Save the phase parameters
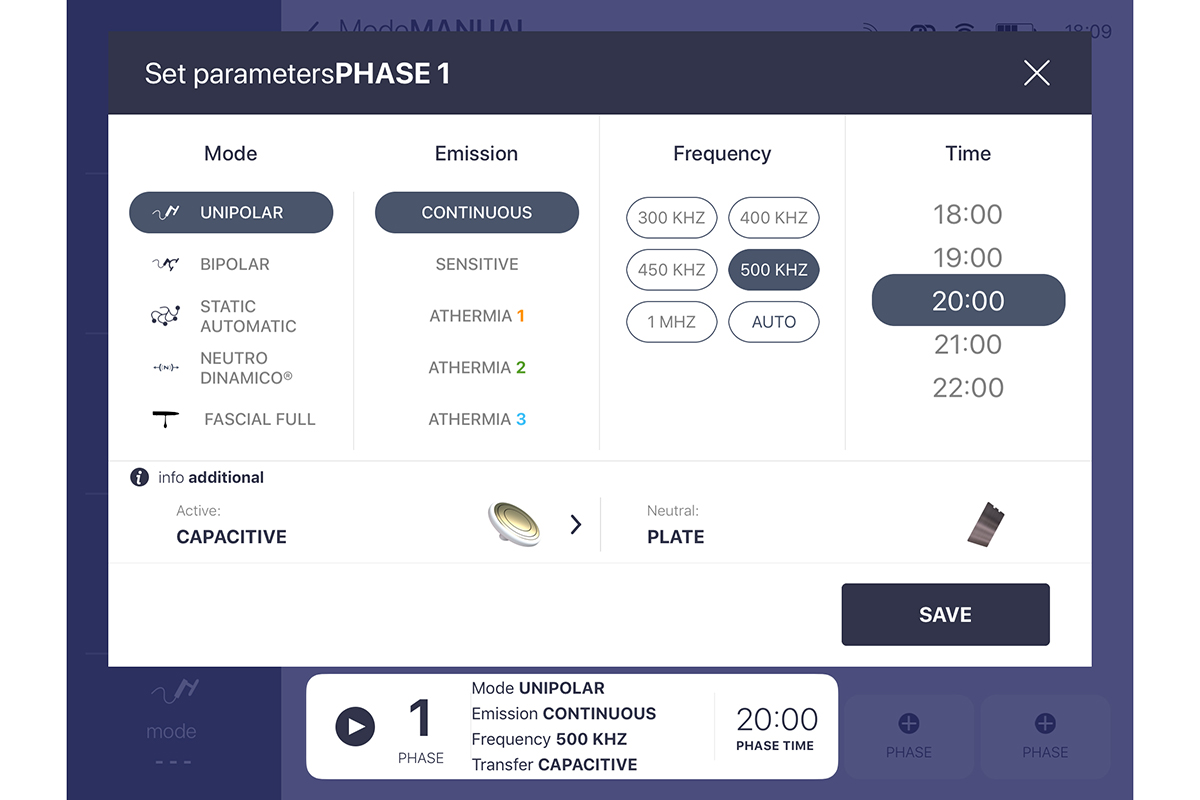This screenshot has width=1200, height=800. [x=946, y=615]
